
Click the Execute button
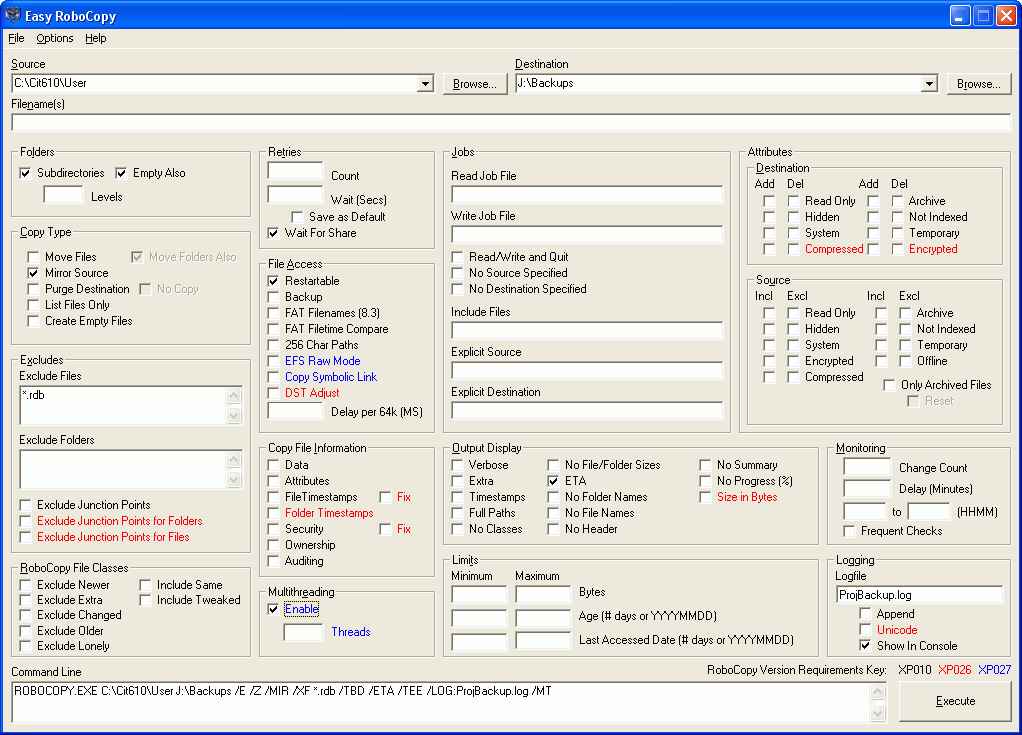tap(955, 701)
